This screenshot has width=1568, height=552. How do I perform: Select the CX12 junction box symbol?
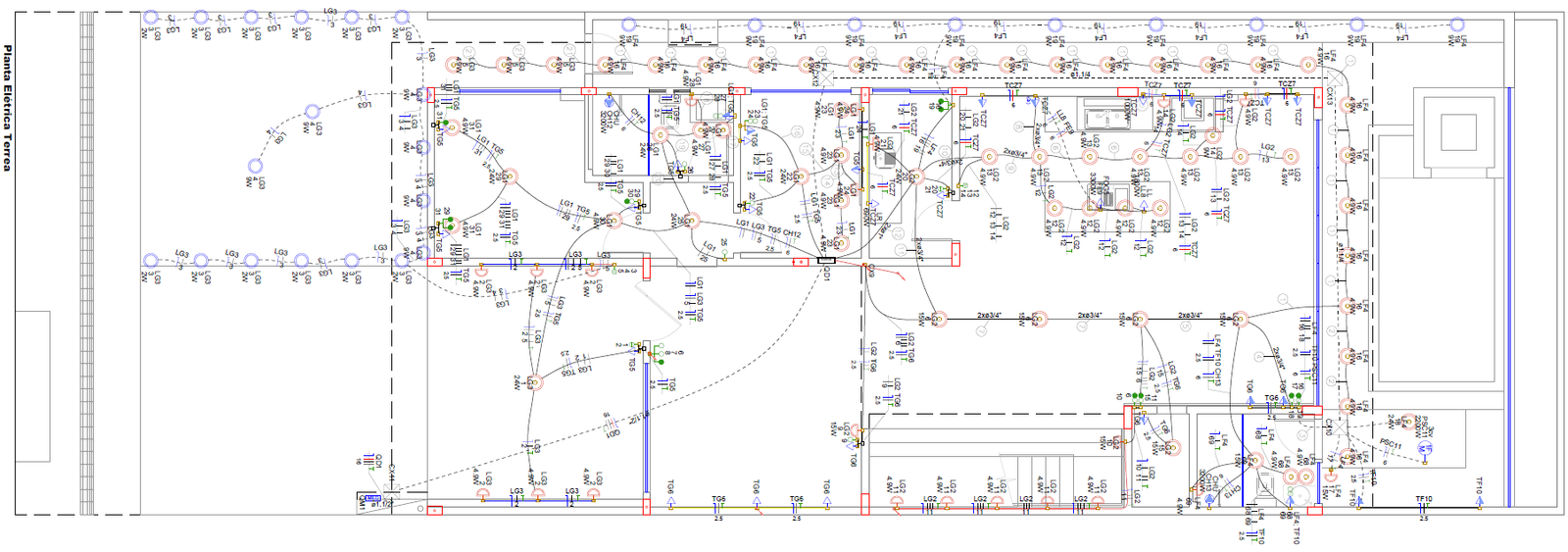(815, 73)
